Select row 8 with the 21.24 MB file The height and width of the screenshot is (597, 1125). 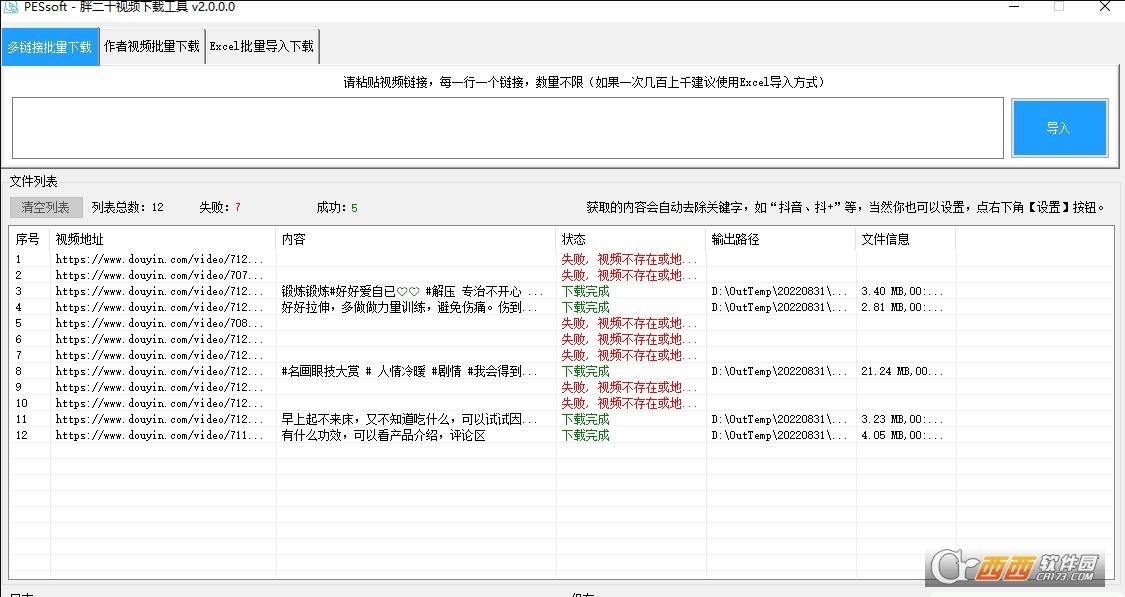412,372
